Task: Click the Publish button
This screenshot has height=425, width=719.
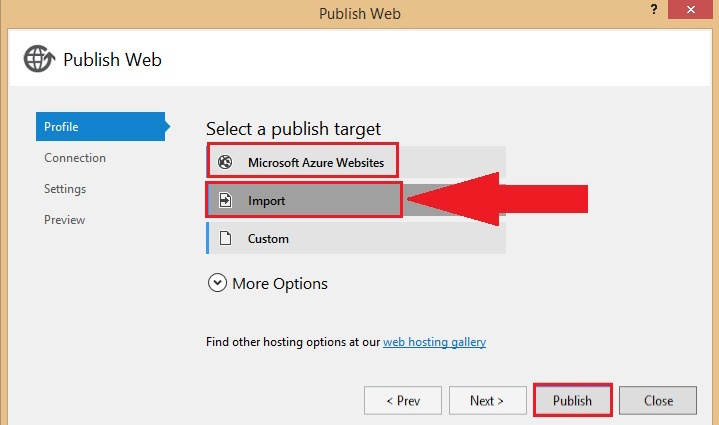Action: [x=573, y=401]
